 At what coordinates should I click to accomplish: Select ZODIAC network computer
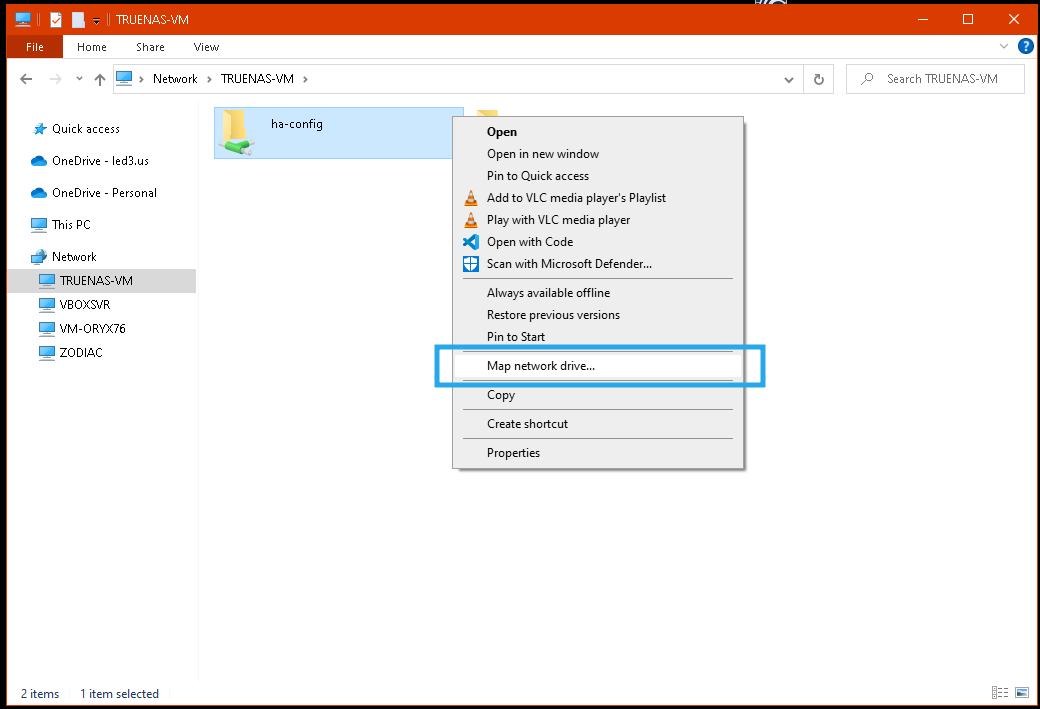pos(71,352)
